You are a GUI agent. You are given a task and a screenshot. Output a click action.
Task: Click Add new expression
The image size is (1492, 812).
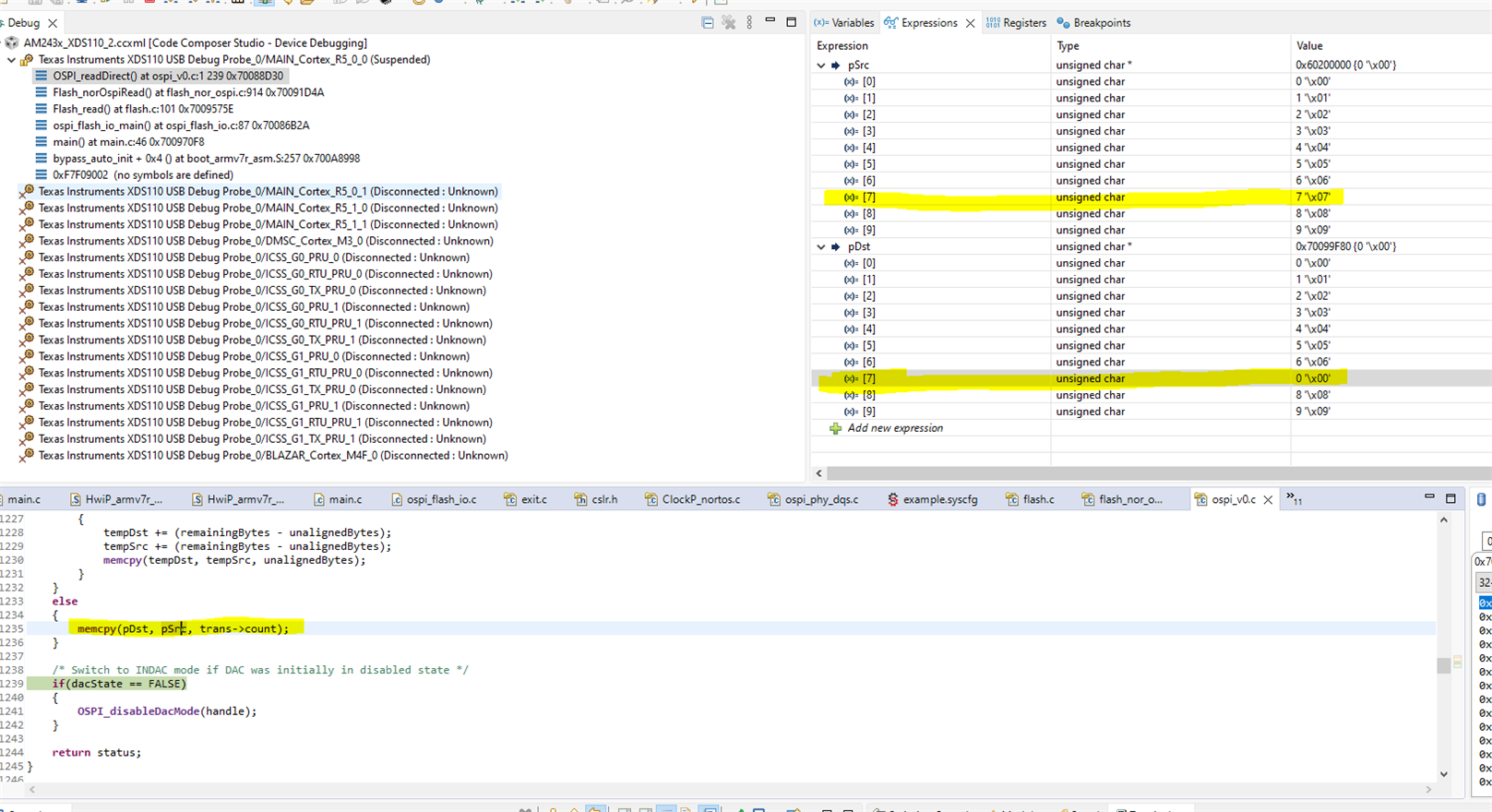(895, 428)
